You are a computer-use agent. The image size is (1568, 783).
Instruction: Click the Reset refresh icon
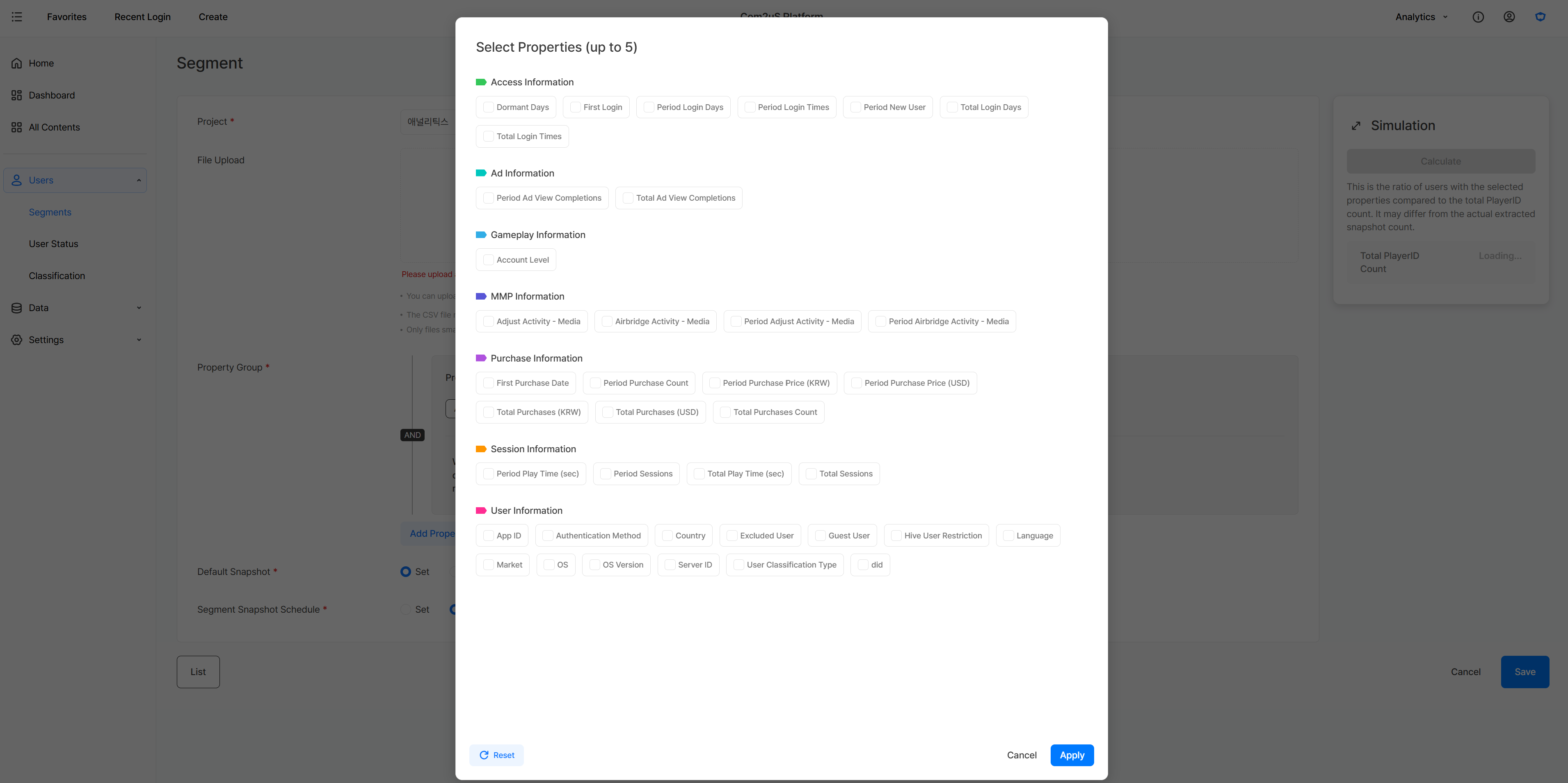pos(484,755)
